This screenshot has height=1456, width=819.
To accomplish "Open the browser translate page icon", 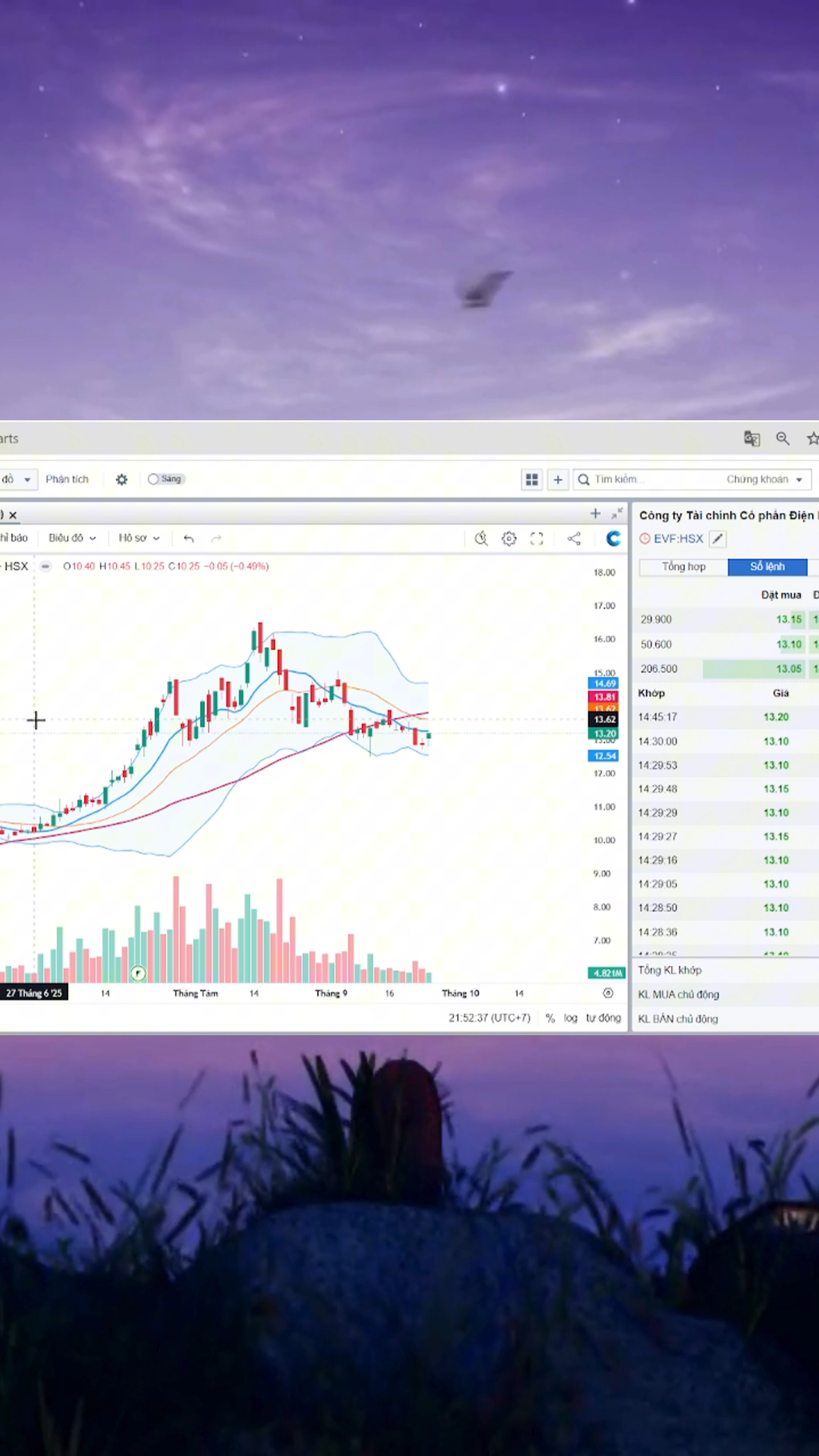I will (x=751, y=439).
